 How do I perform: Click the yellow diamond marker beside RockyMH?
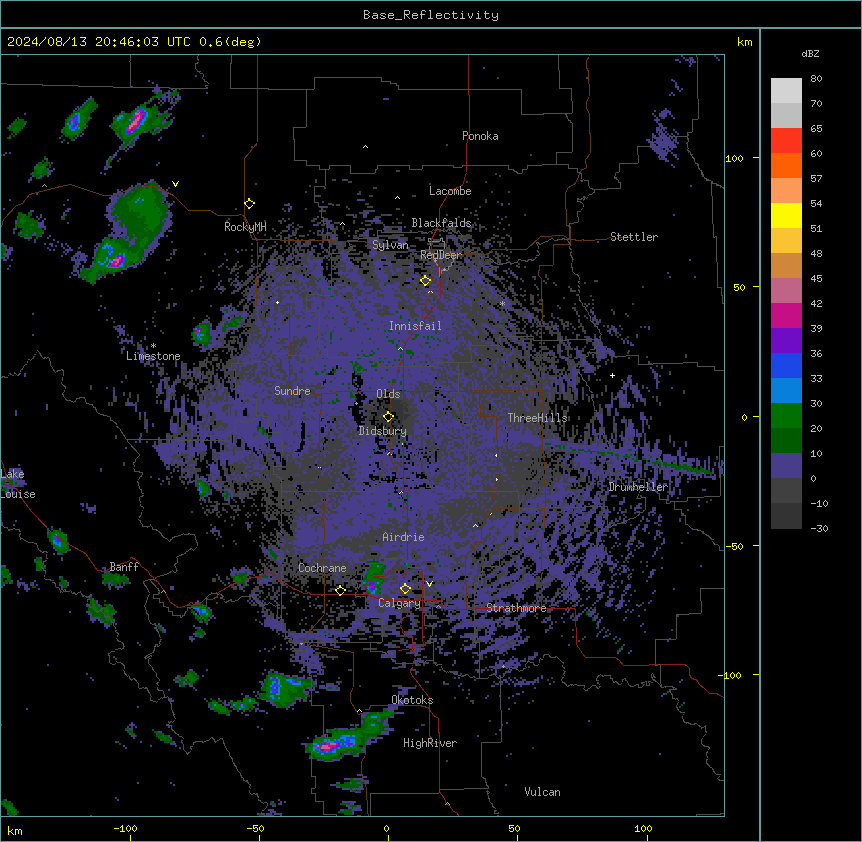(249, 204)
